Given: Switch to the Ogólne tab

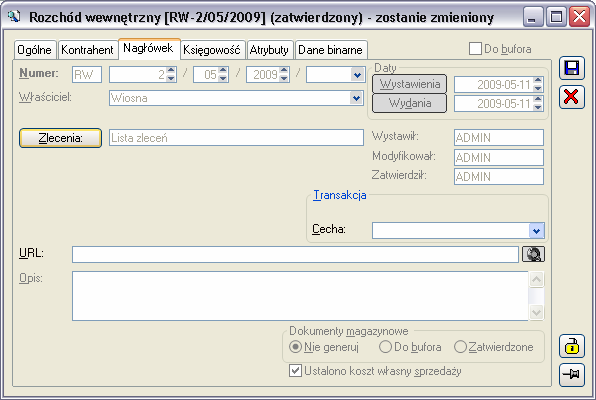Looking at the screenshot, I should [35, 50].
